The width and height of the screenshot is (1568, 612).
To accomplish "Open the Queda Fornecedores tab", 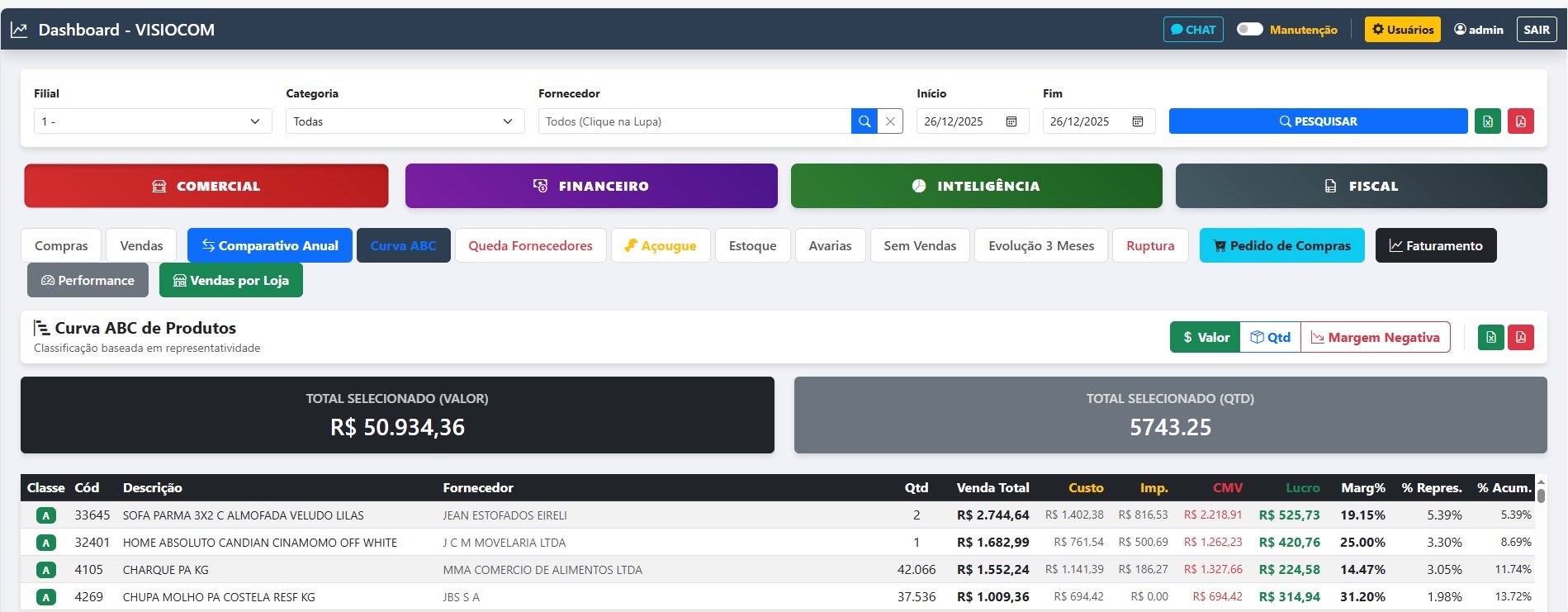I will (530, 246).
